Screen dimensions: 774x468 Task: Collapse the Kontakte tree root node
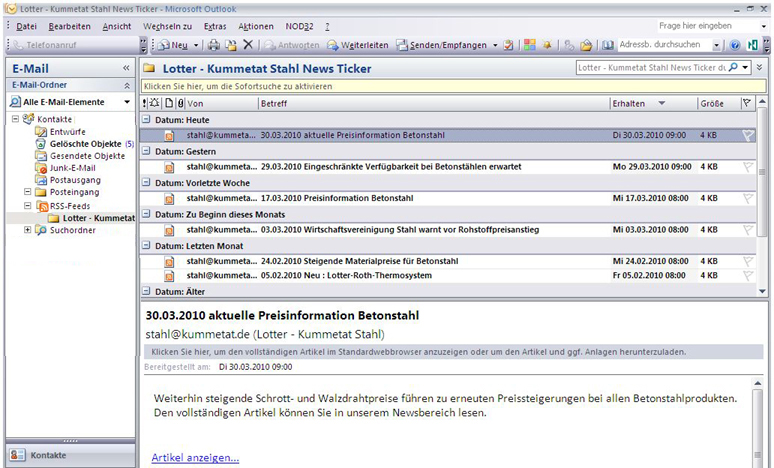click(x=15, y=119)
